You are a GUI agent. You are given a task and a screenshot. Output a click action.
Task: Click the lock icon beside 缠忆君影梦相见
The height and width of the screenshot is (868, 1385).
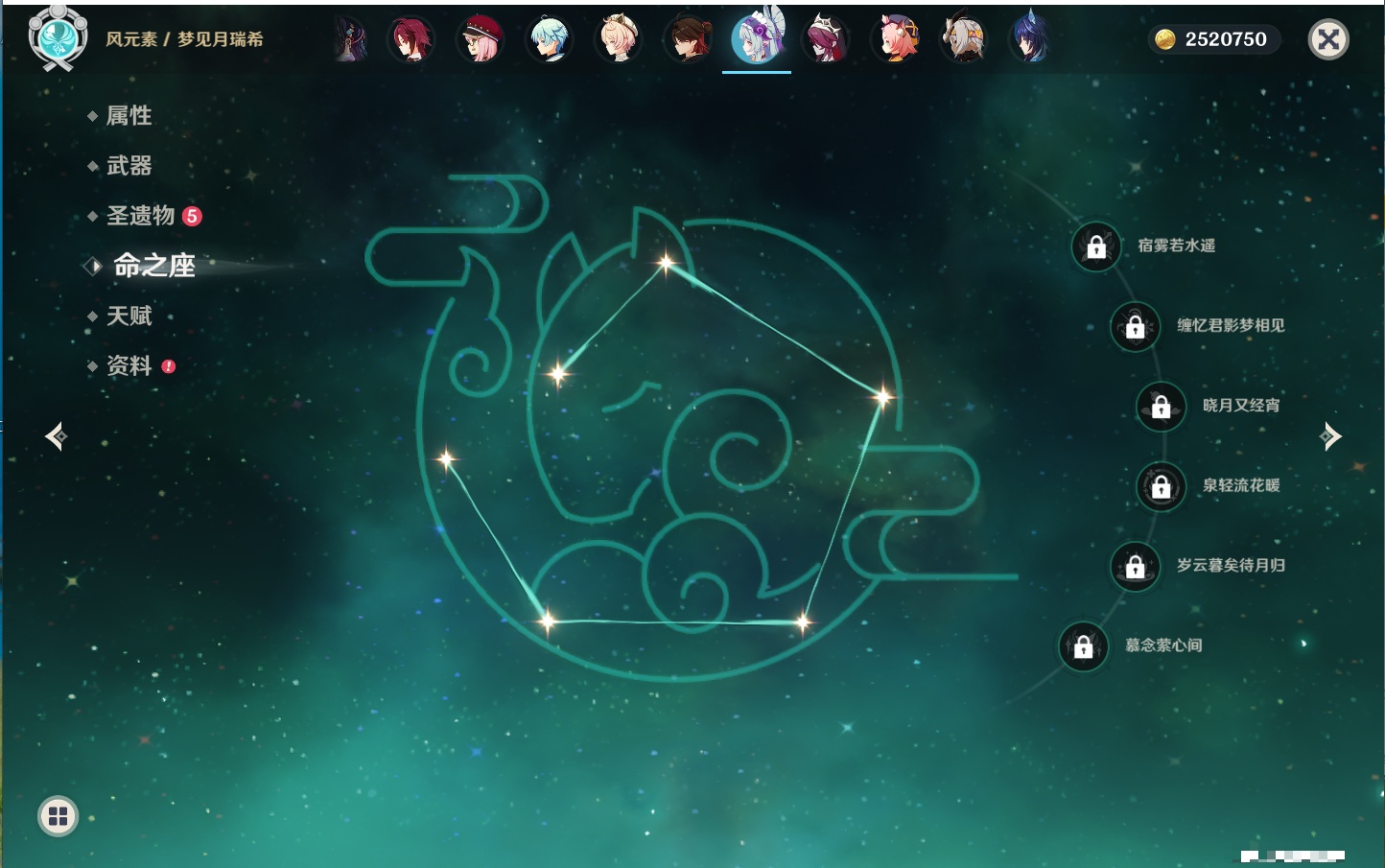point(1136,326)
